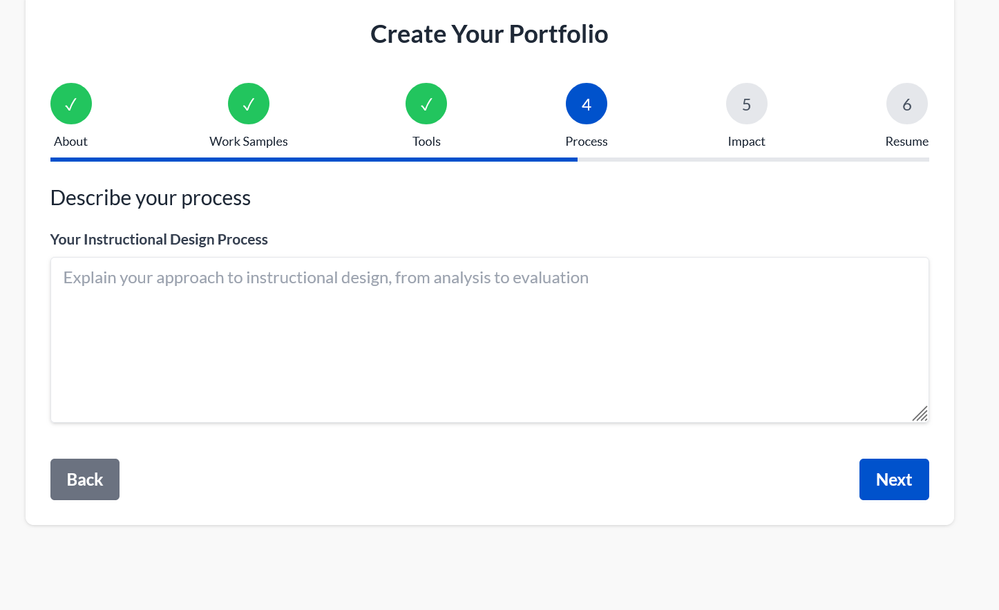This screenshot has width=999, height=610.
Task: Click the Describe your process heading
Action: 150,198
